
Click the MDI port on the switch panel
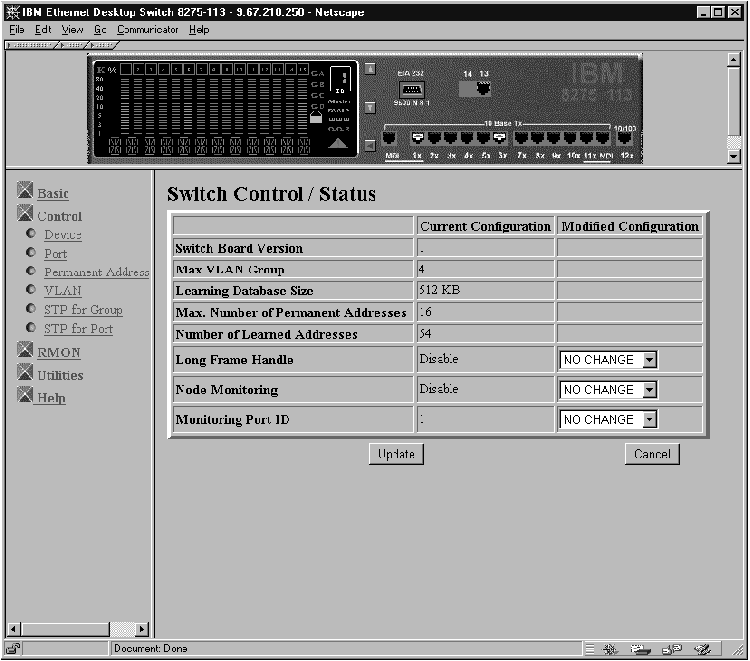click(389, 138)
